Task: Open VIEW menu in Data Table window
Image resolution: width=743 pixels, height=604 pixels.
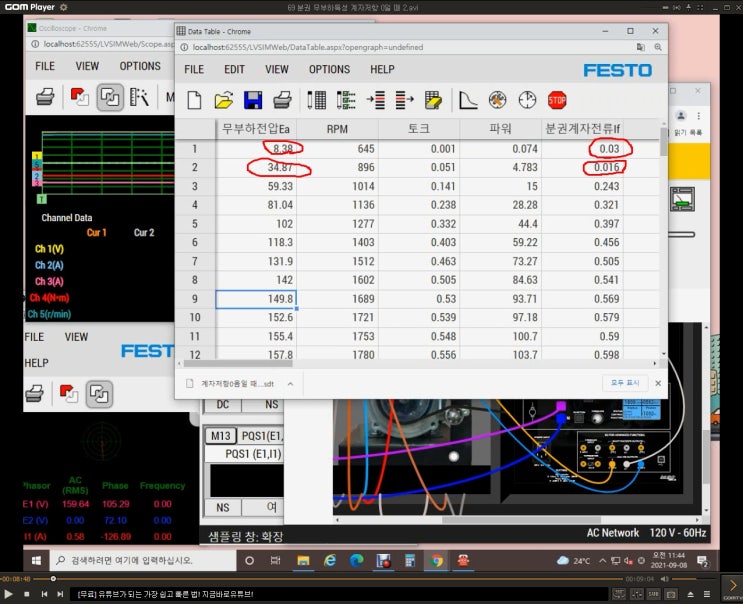Action: (x=277, y=69)
